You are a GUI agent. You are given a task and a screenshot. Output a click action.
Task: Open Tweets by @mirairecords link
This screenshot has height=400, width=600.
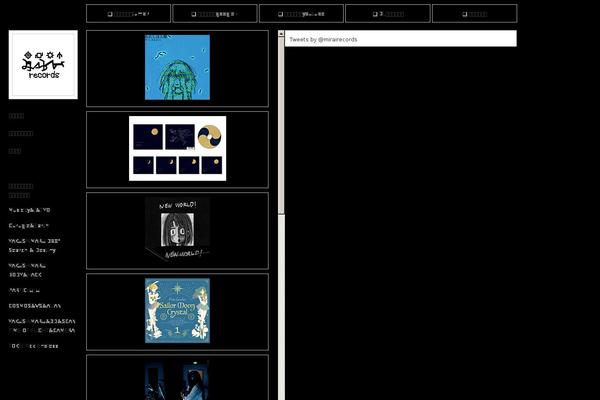tap(323, 39)
